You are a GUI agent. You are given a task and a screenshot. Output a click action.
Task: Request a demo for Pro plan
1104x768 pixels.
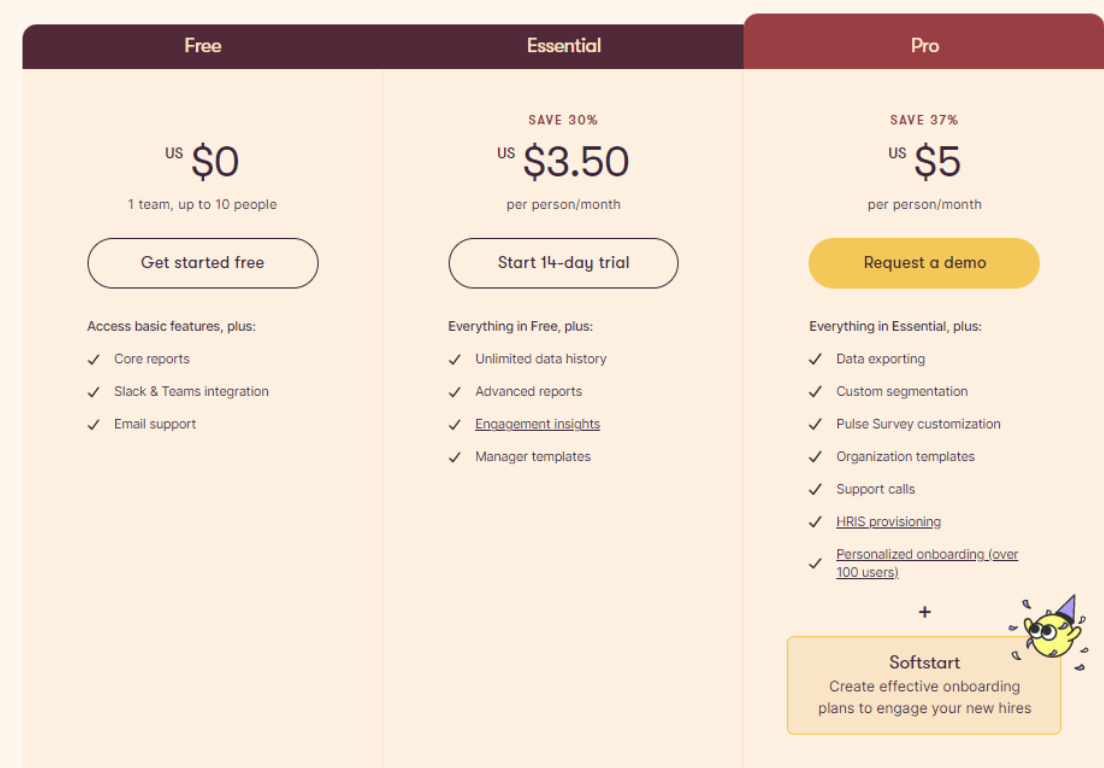click(x=924, y=263)
